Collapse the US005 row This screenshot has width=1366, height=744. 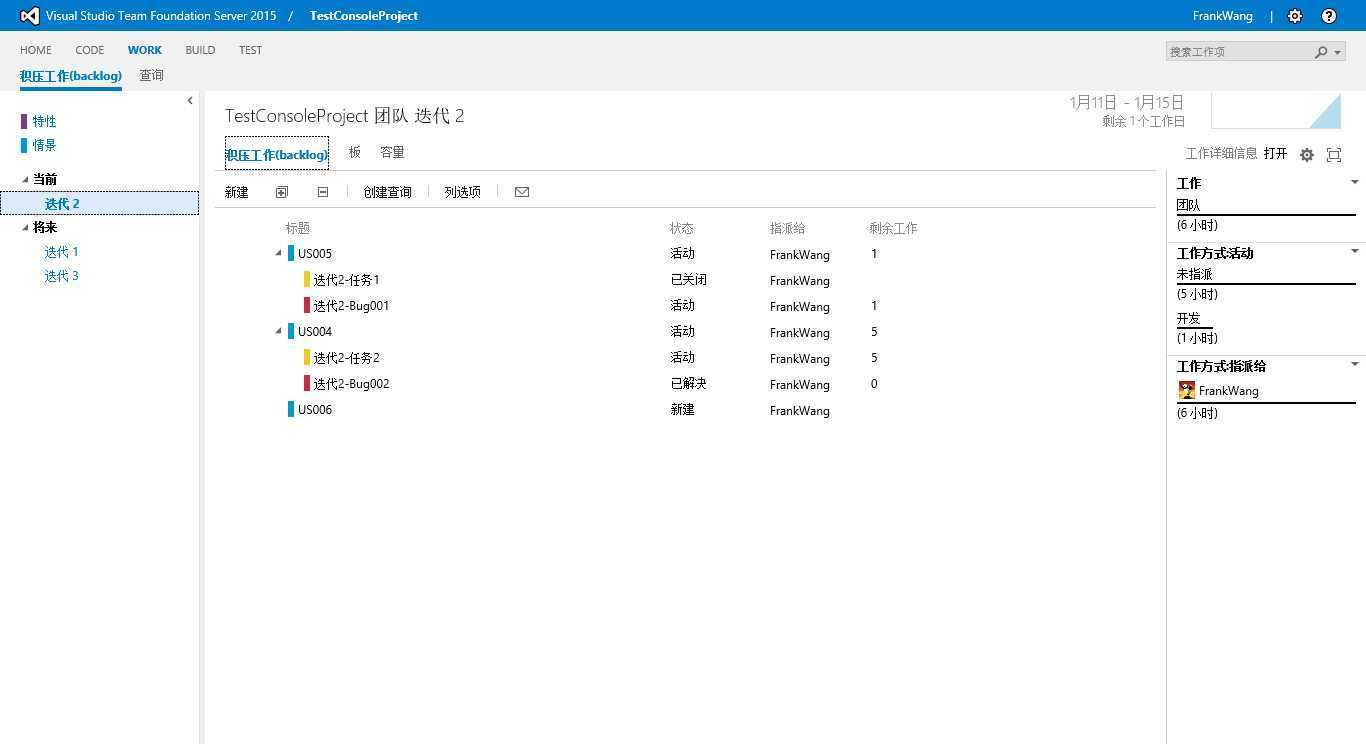[x=279, y=254]
